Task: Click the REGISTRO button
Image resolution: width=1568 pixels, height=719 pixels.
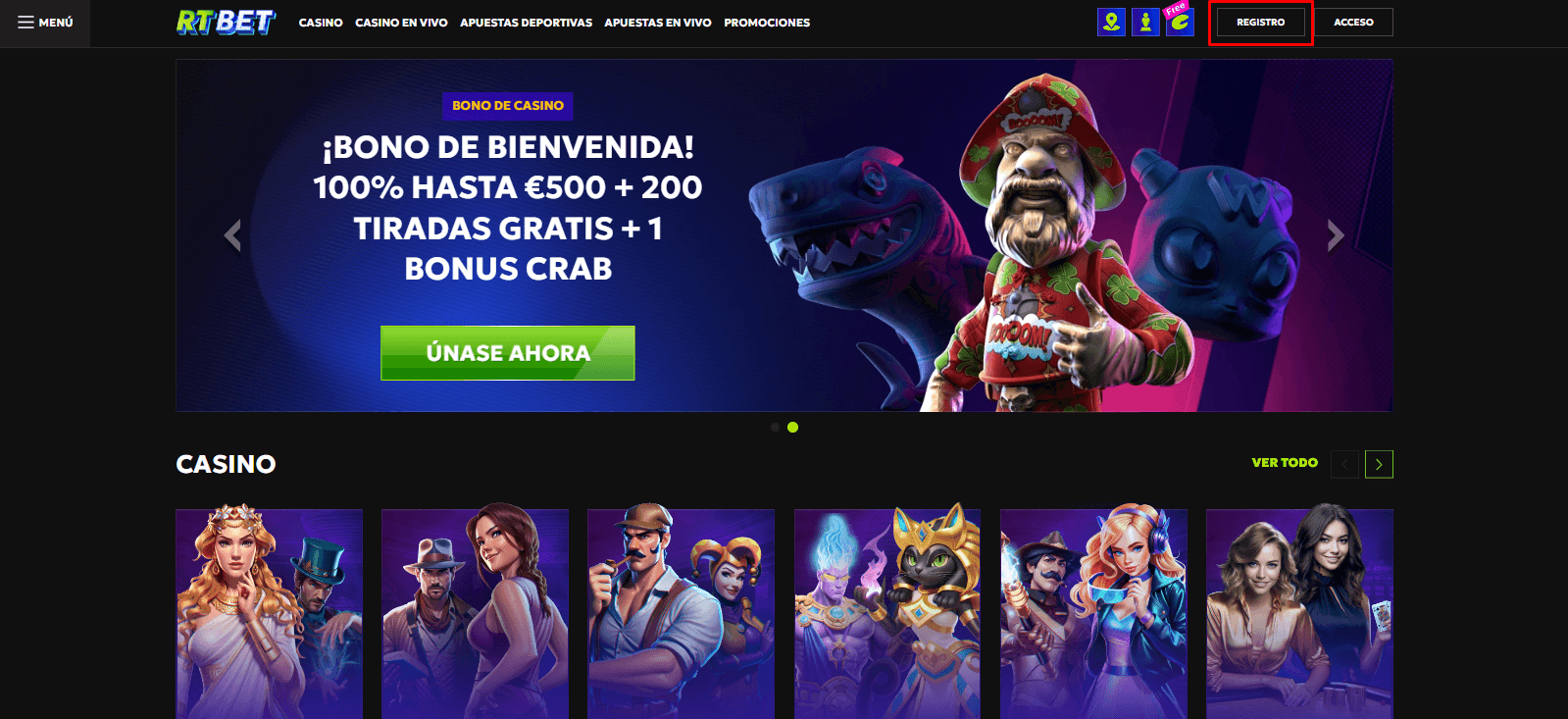Action: [1260, 22]
